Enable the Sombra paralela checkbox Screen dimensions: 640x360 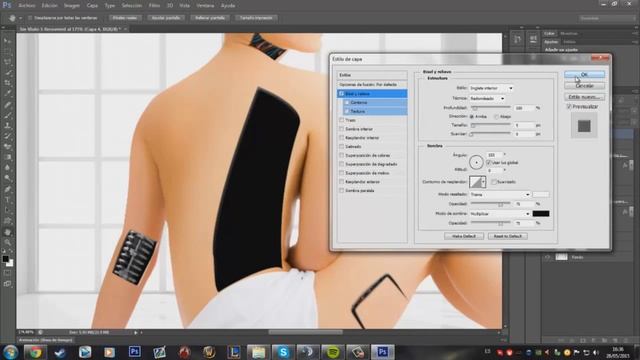click(342, 191)
